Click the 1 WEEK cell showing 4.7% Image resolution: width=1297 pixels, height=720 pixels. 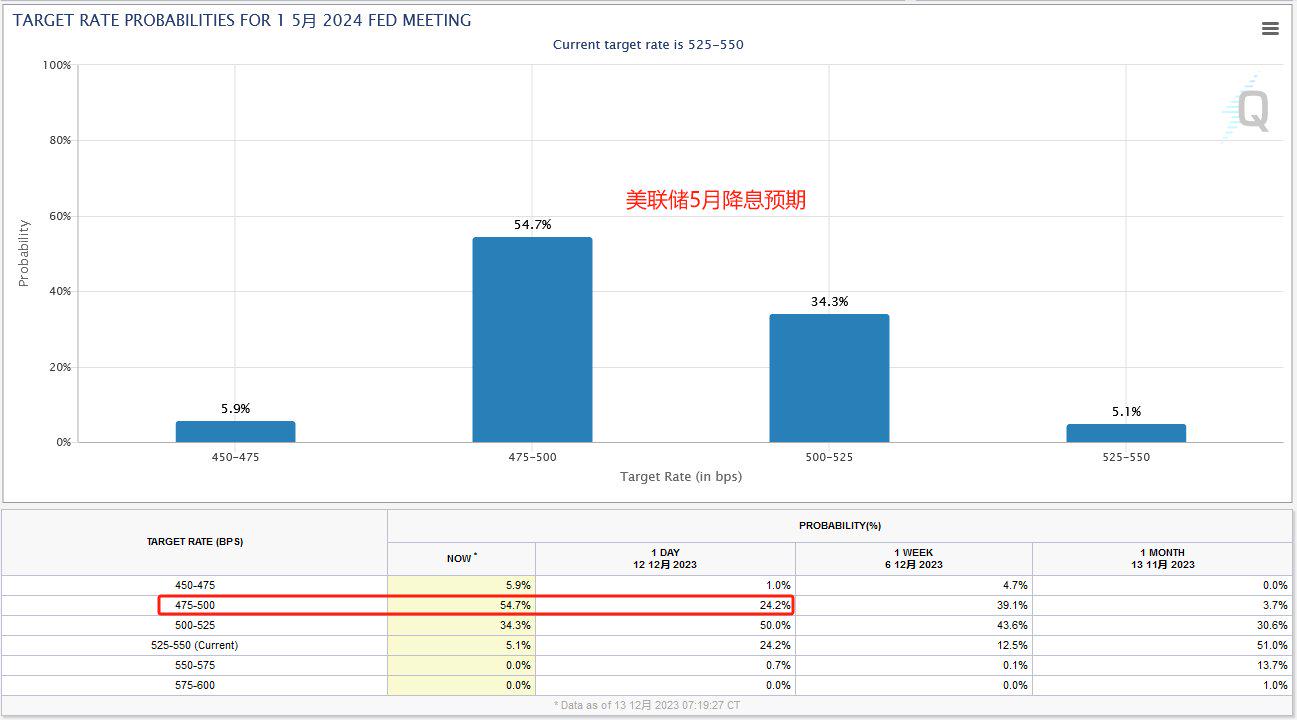pos(914,585)
